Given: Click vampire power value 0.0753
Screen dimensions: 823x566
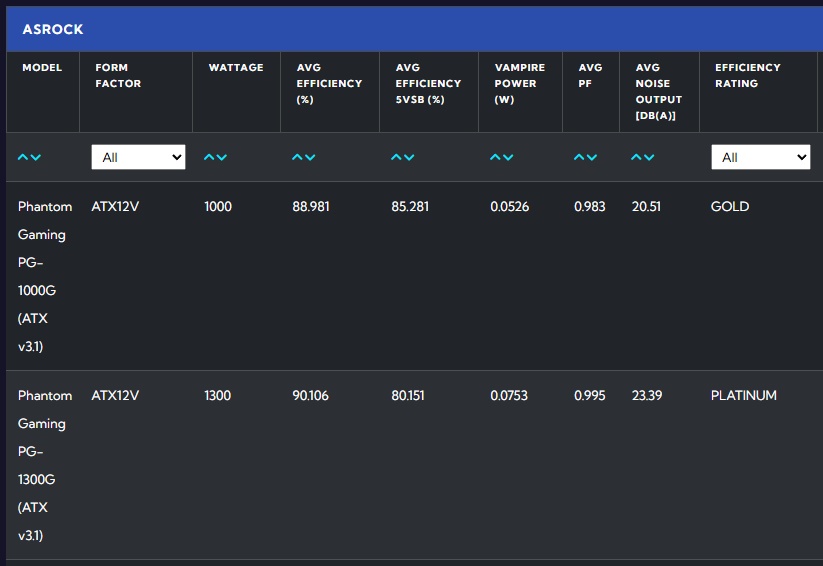Looking at the screenshot, I should 509,395.
